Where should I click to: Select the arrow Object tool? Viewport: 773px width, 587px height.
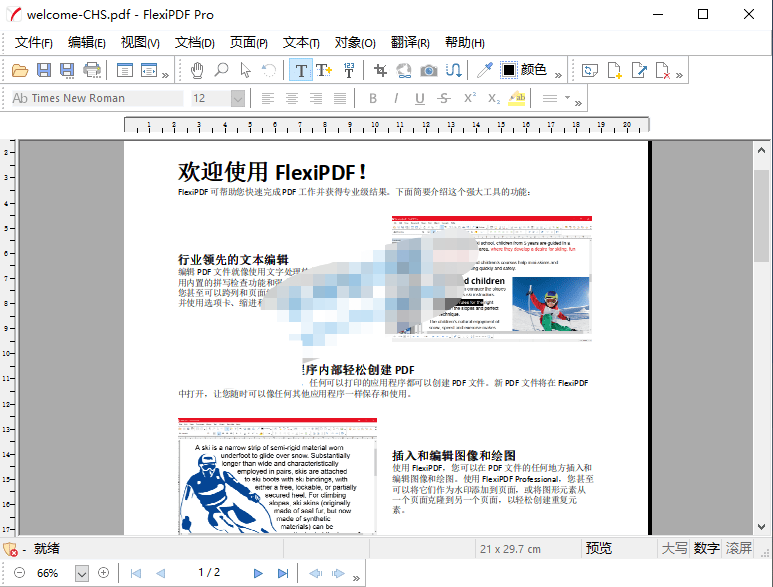pos(246,70)
